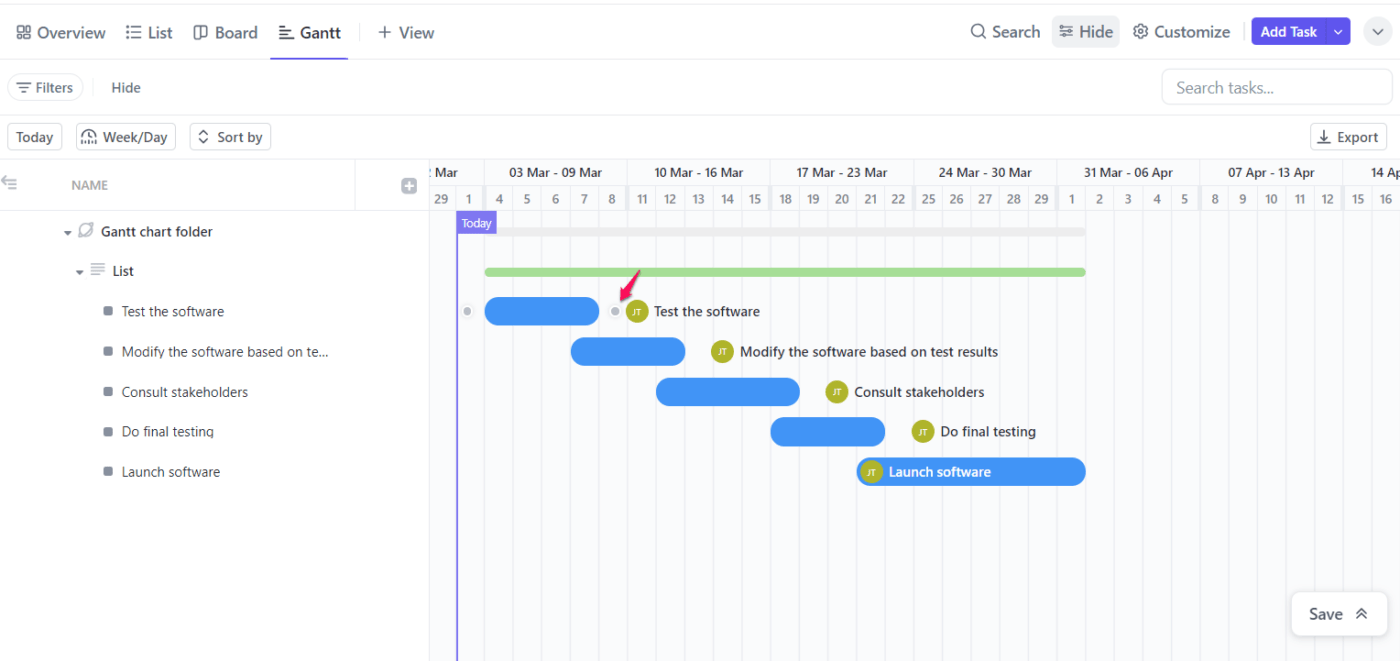Click status square for Test the software

[x=108, y=311]
